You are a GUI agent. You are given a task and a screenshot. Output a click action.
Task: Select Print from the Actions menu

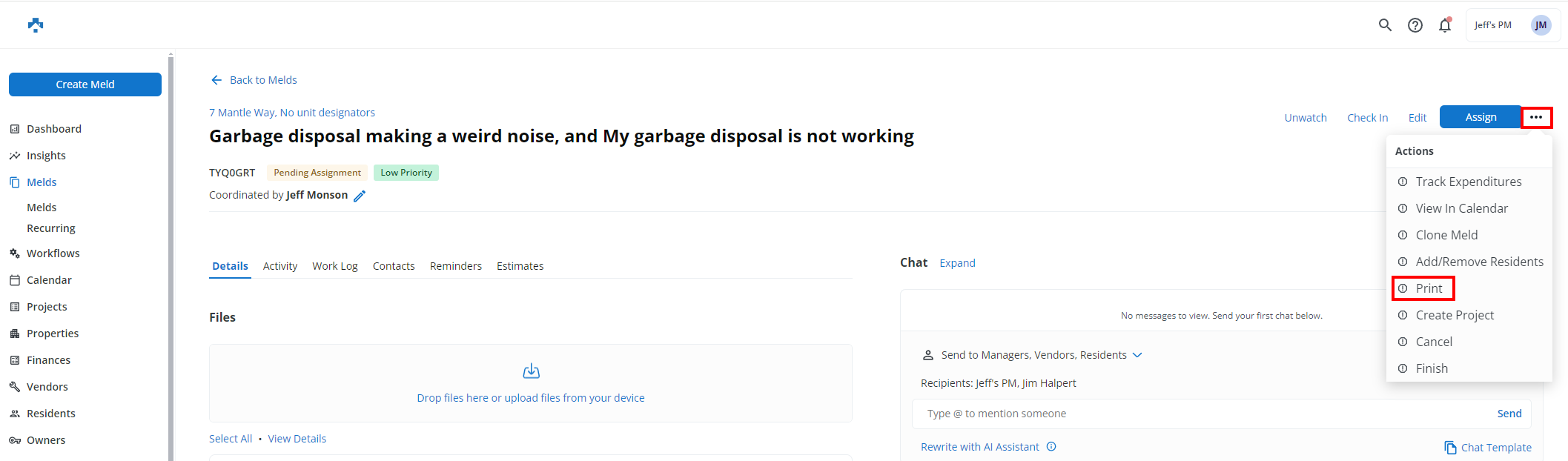pyautogui.click(x=1428, y=288)
